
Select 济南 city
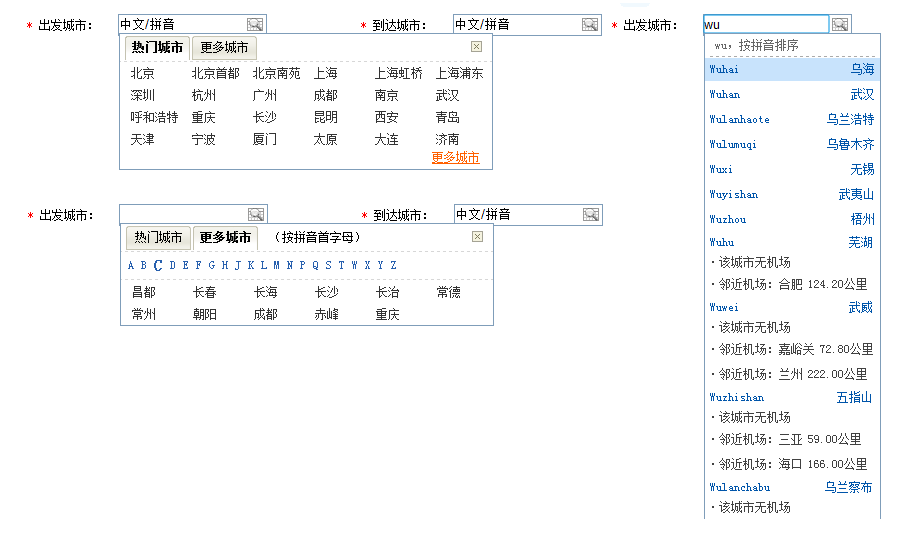[447, 139]
